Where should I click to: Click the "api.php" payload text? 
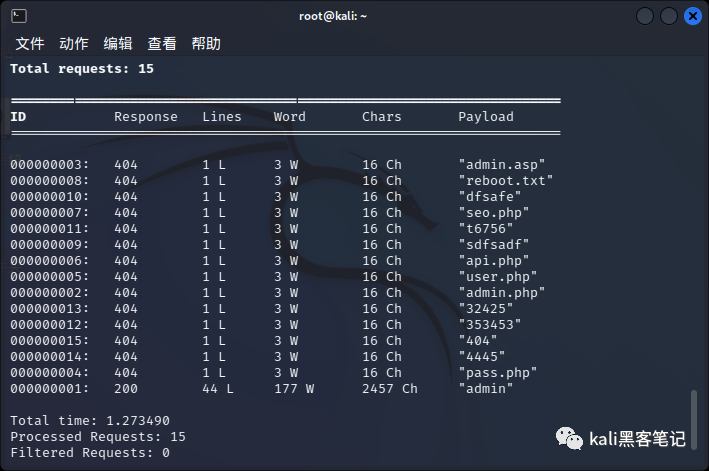tap(494, 261)
